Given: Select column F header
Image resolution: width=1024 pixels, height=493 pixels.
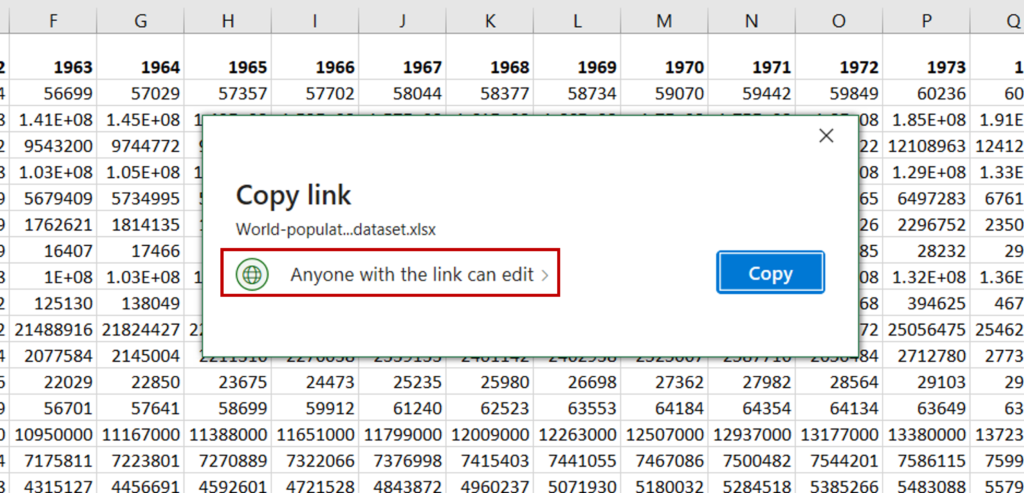Looking at the screenshot, I should tap(53, 22).
